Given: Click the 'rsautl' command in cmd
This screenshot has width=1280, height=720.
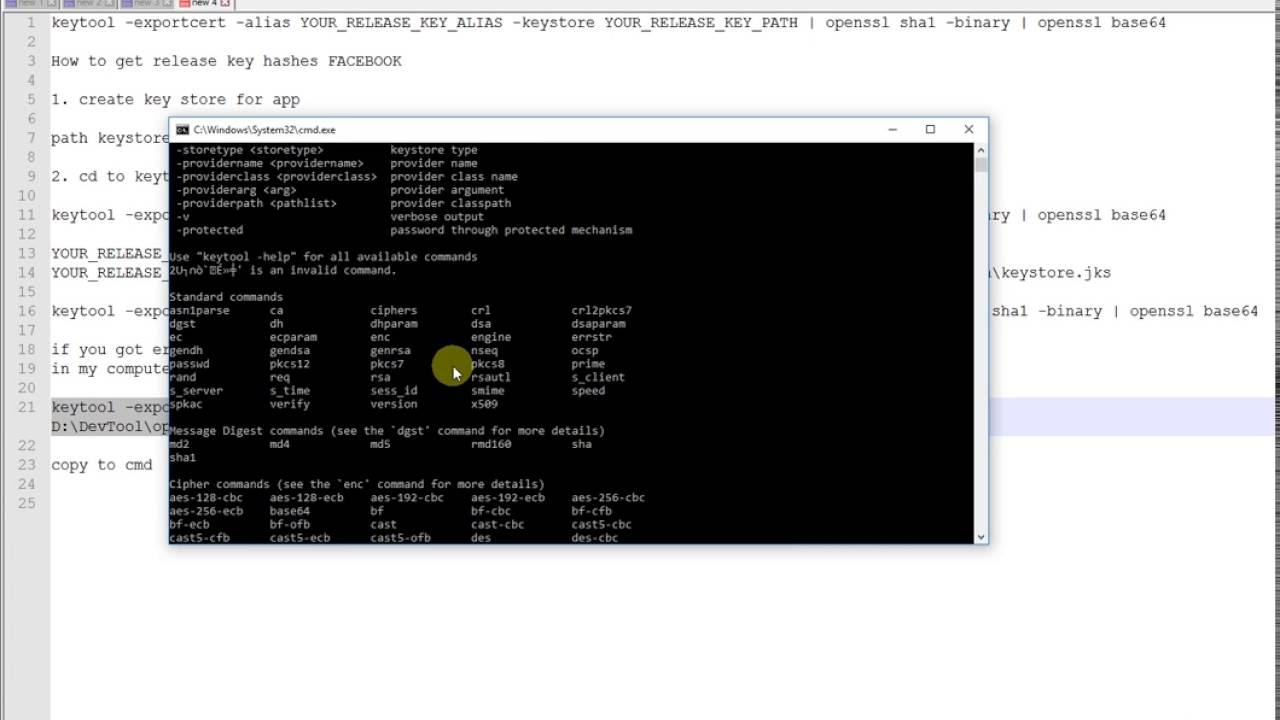Looking at the screenshot, I should click(491, 377).
